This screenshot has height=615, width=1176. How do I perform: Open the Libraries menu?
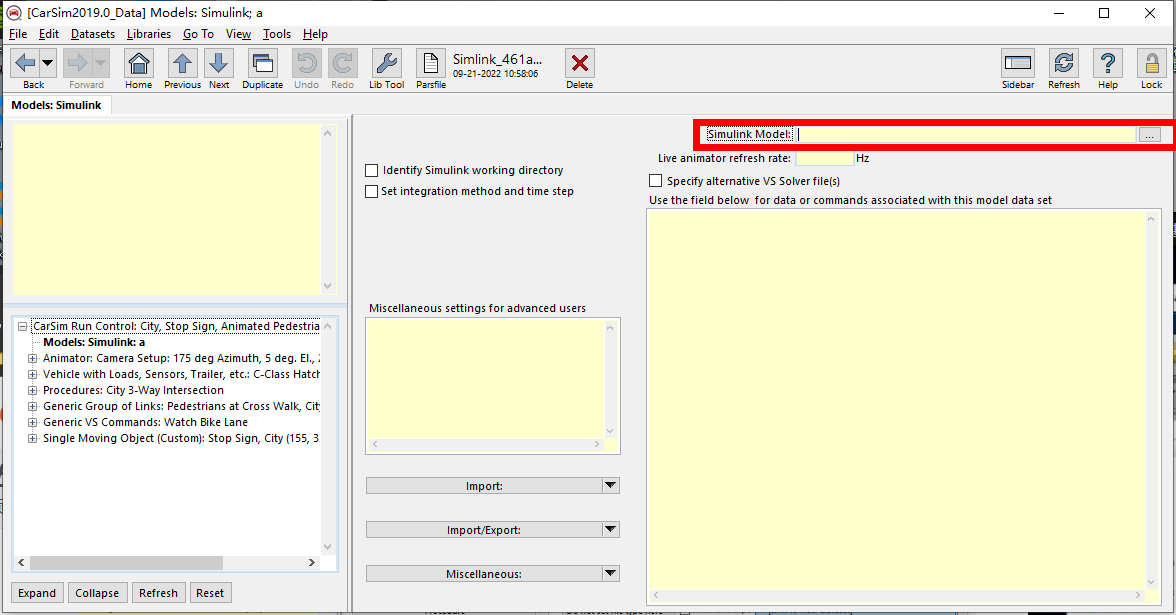tap(148, 34)
